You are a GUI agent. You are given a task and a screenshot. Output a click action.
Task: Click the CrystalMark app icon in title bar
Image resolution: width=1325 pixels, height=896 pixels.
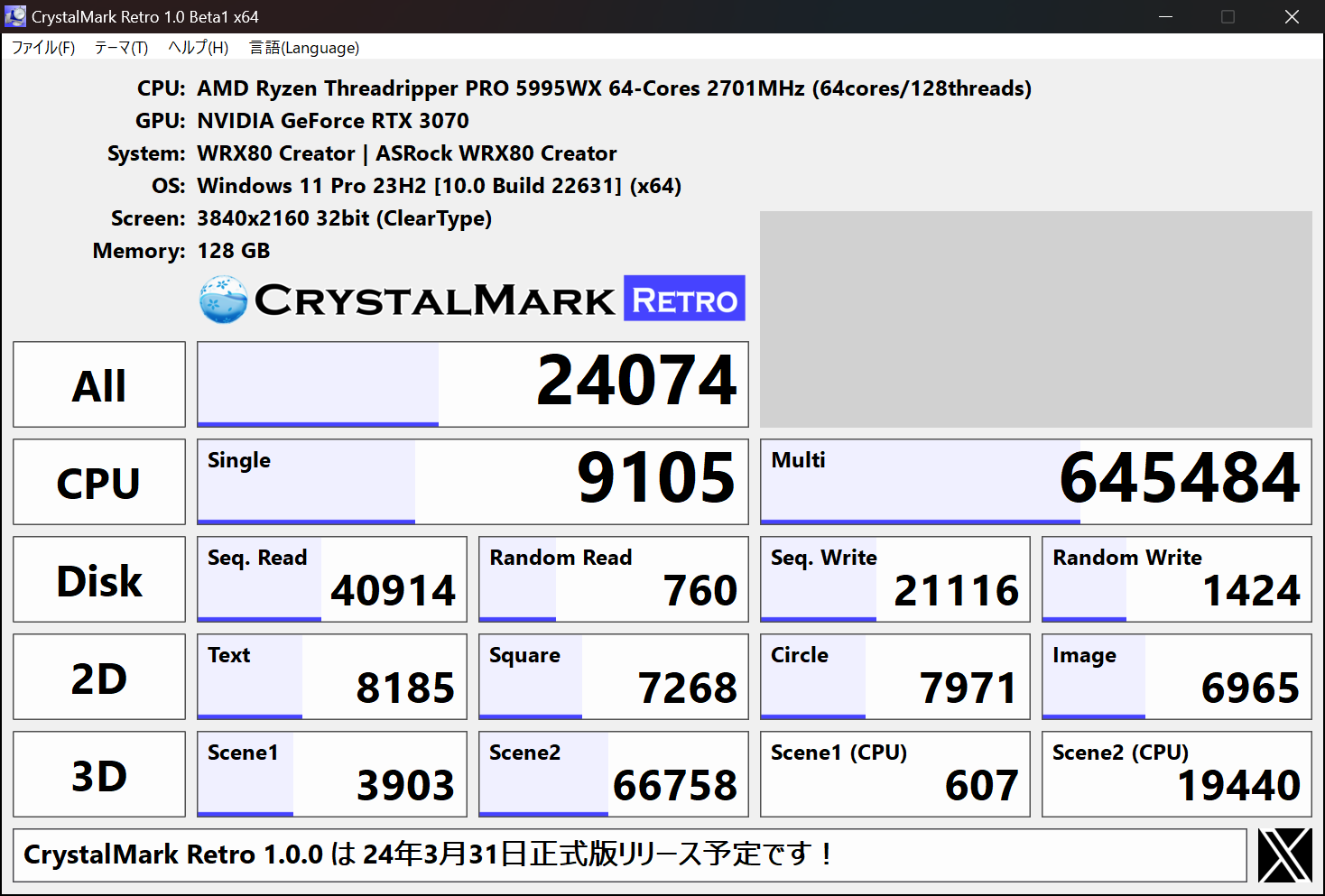point(15,16)
